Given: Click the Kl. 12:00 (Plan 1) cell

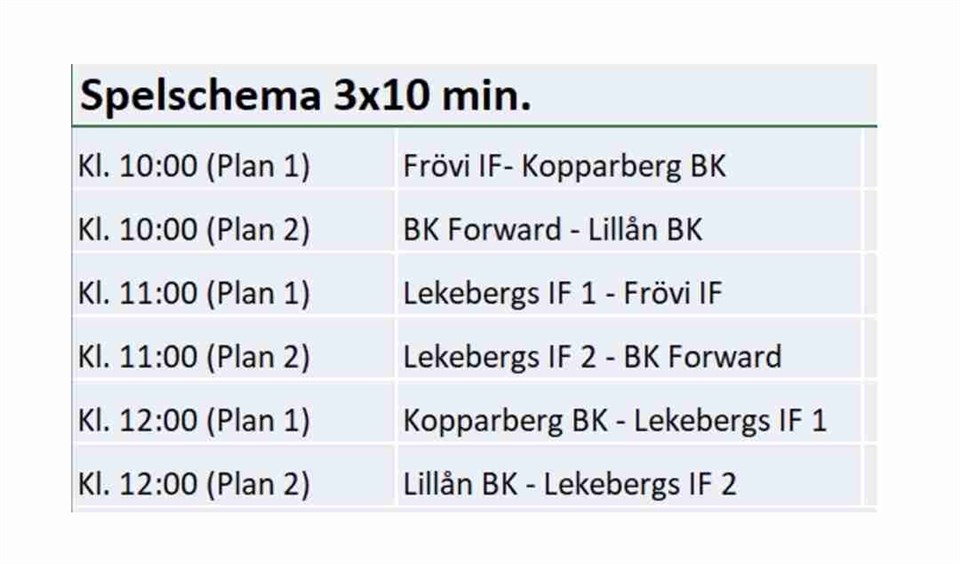Looking at the screenshot, I should click(x=194, y=420).
